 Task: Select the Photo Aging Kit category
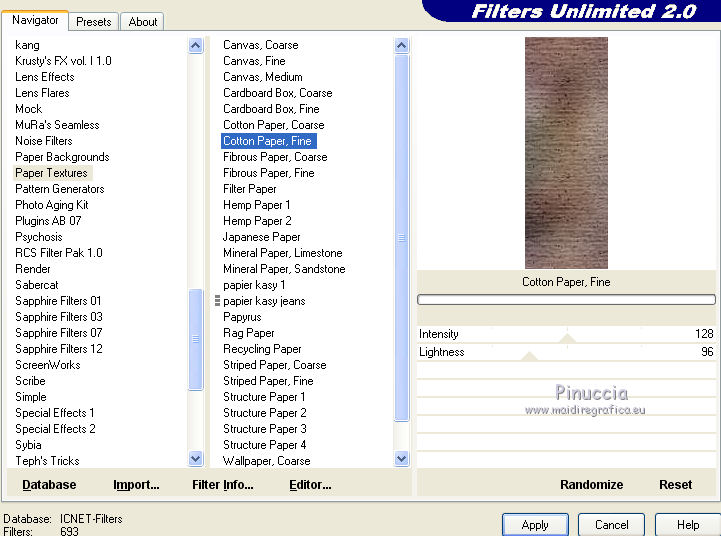(x=52, y=205)
